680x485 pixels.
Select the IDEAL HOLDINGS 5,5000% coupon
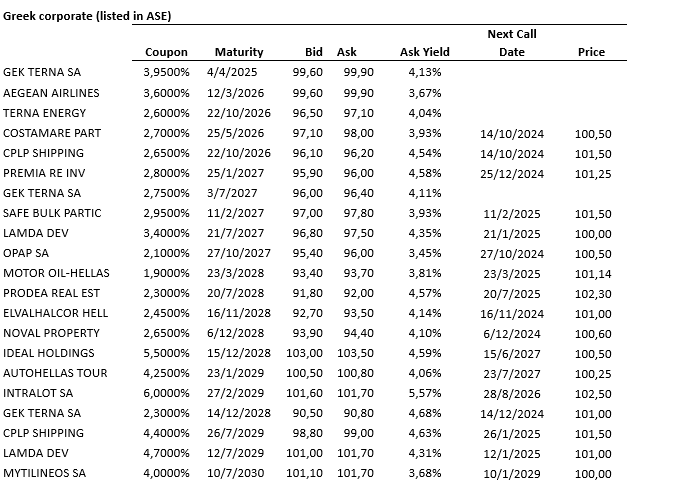coord(166,353)
